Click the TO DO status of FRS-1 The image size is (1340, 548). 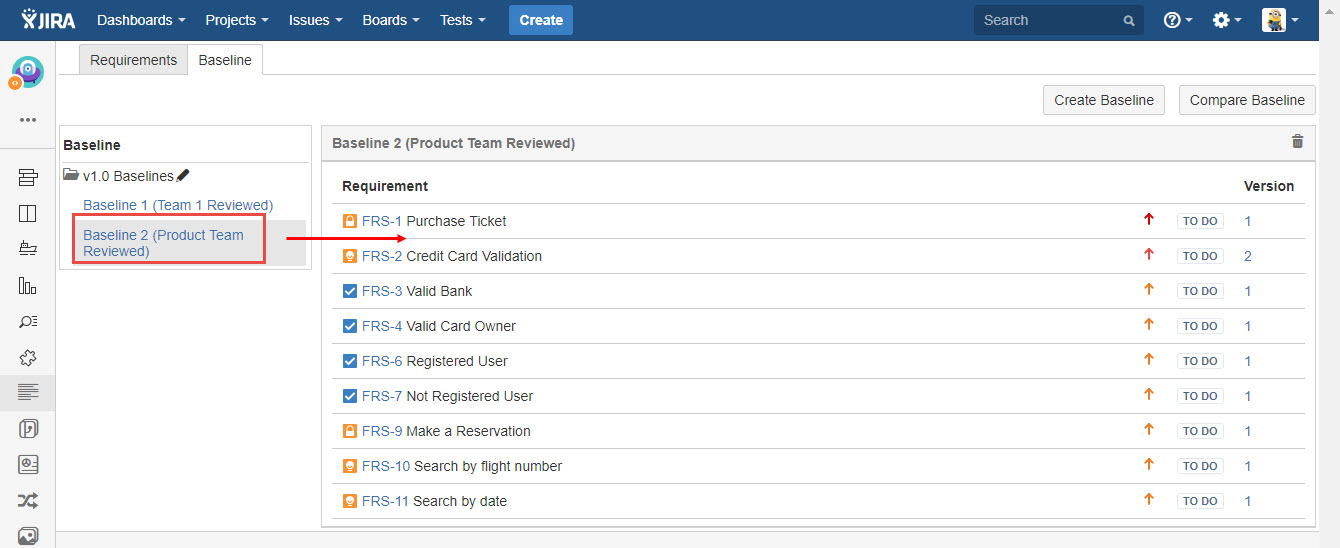(x=1200, y=221)
